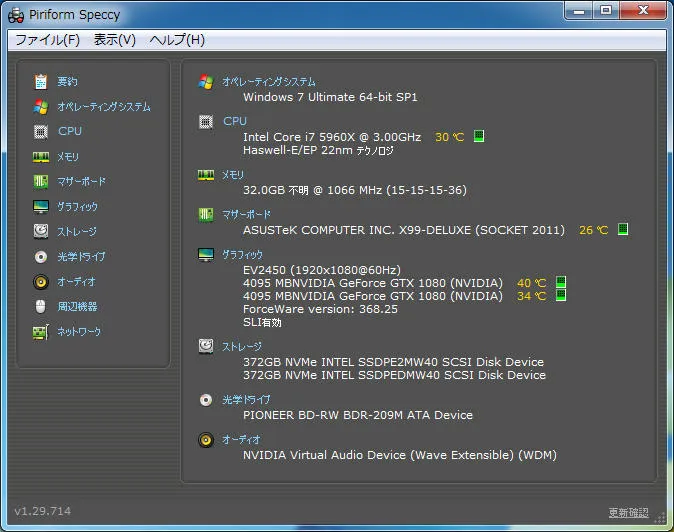Click the Windows flag icon in summary pane
Screen dimensions: 674x532
[x=206, y=82]
